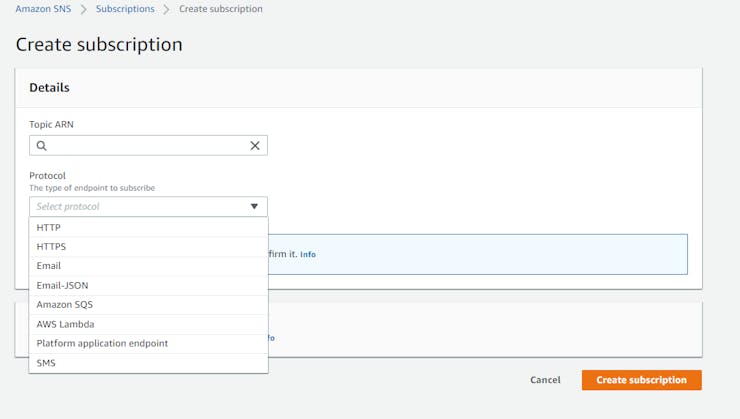
Task: Choose Email-JSON protocol option
Action: pos(62,285)
